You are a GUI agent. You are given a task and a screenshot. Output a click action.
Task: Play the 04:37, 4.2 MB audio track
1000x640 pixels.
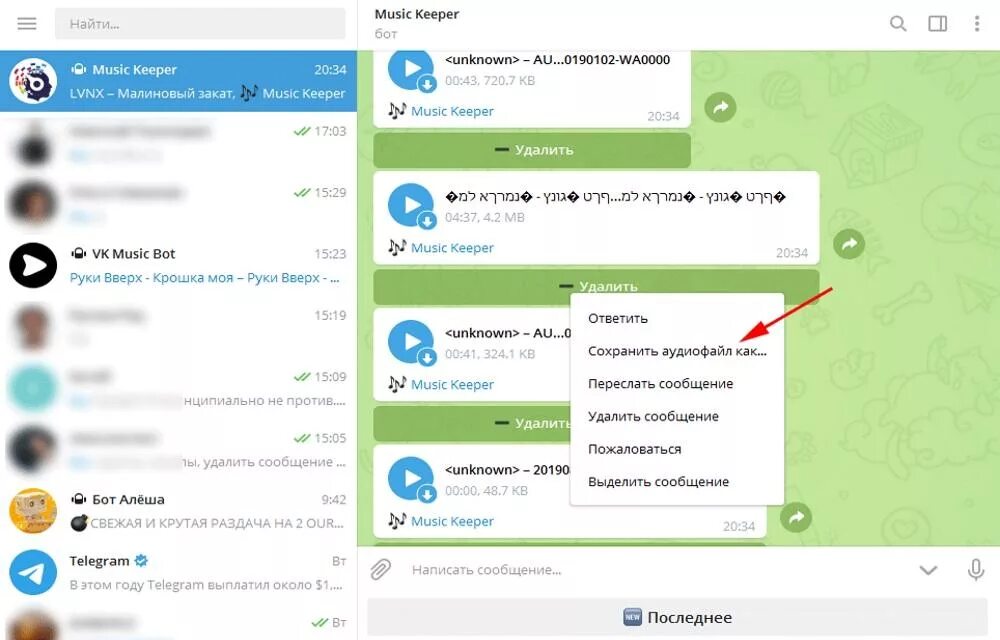click(411, 205)
